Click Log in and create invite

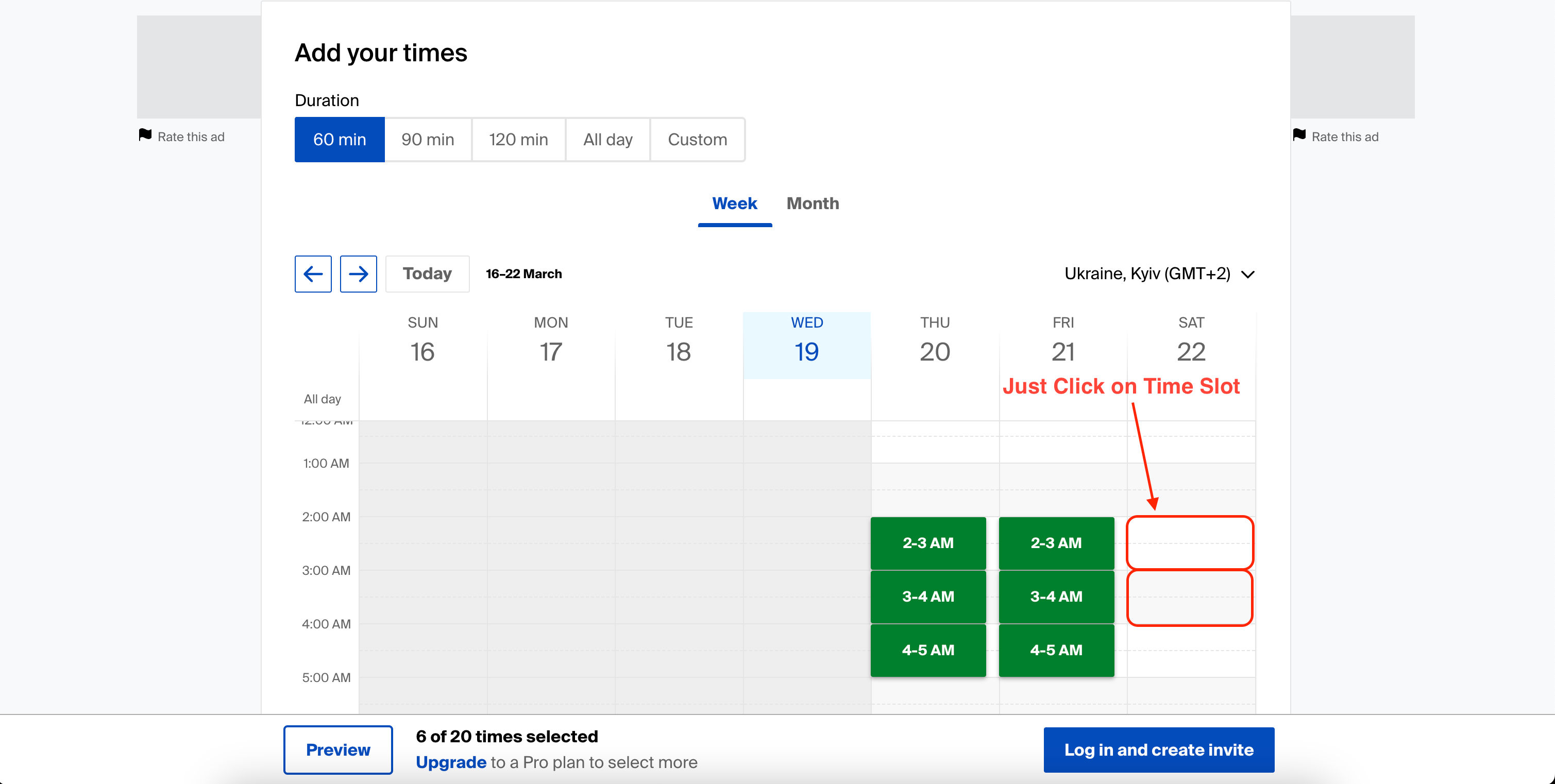1158,749
